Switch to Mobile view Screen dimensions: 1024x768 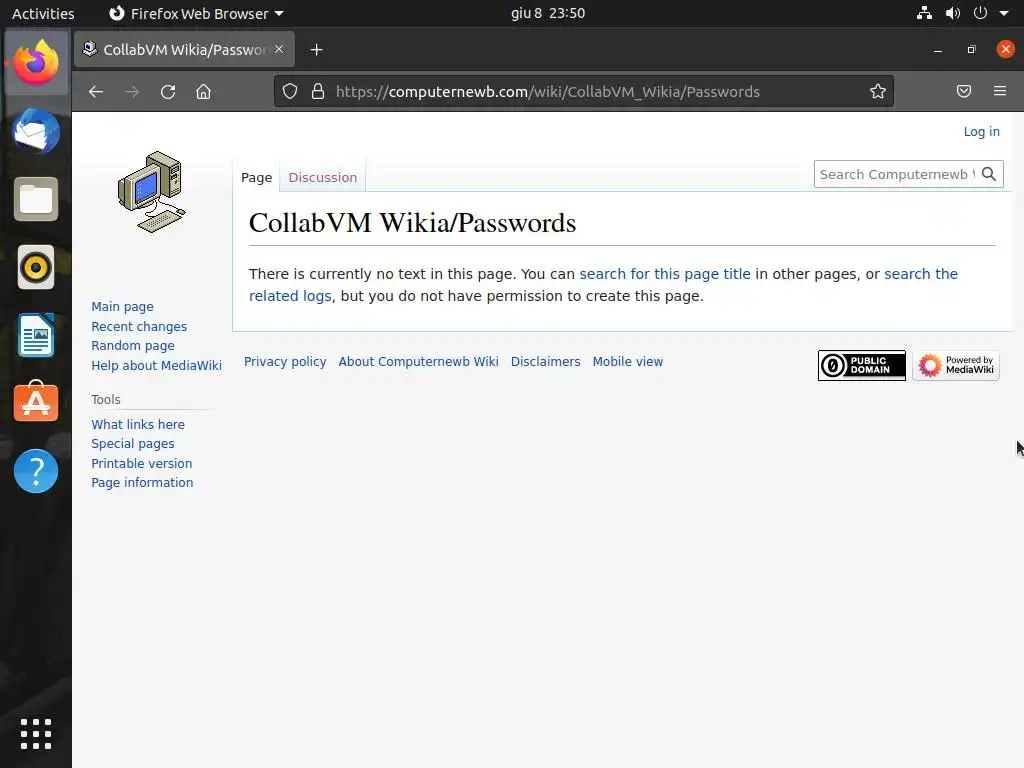pyautogui.click(x=628, y=361)
